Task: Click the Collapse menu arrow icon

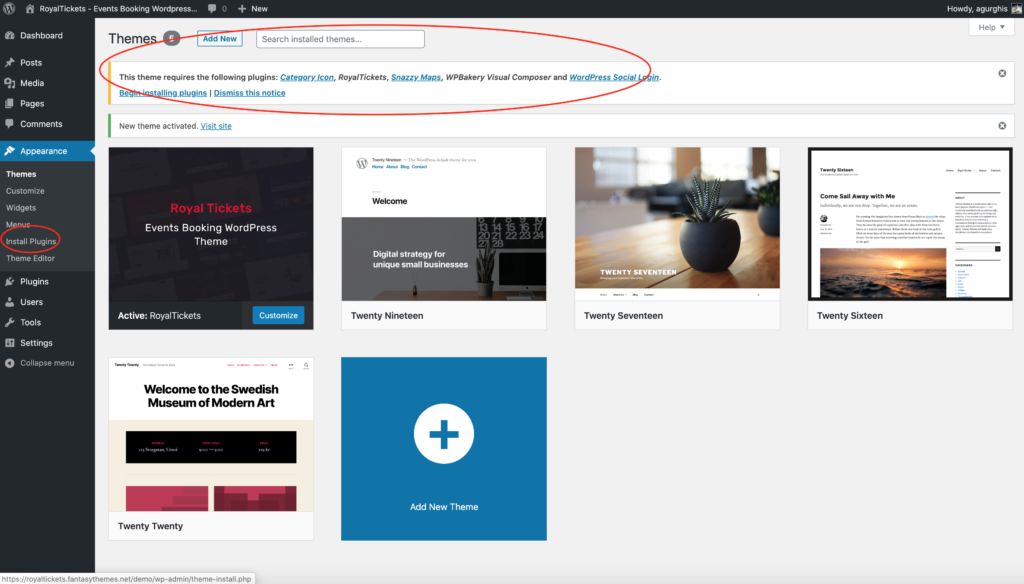Action: 10,363
